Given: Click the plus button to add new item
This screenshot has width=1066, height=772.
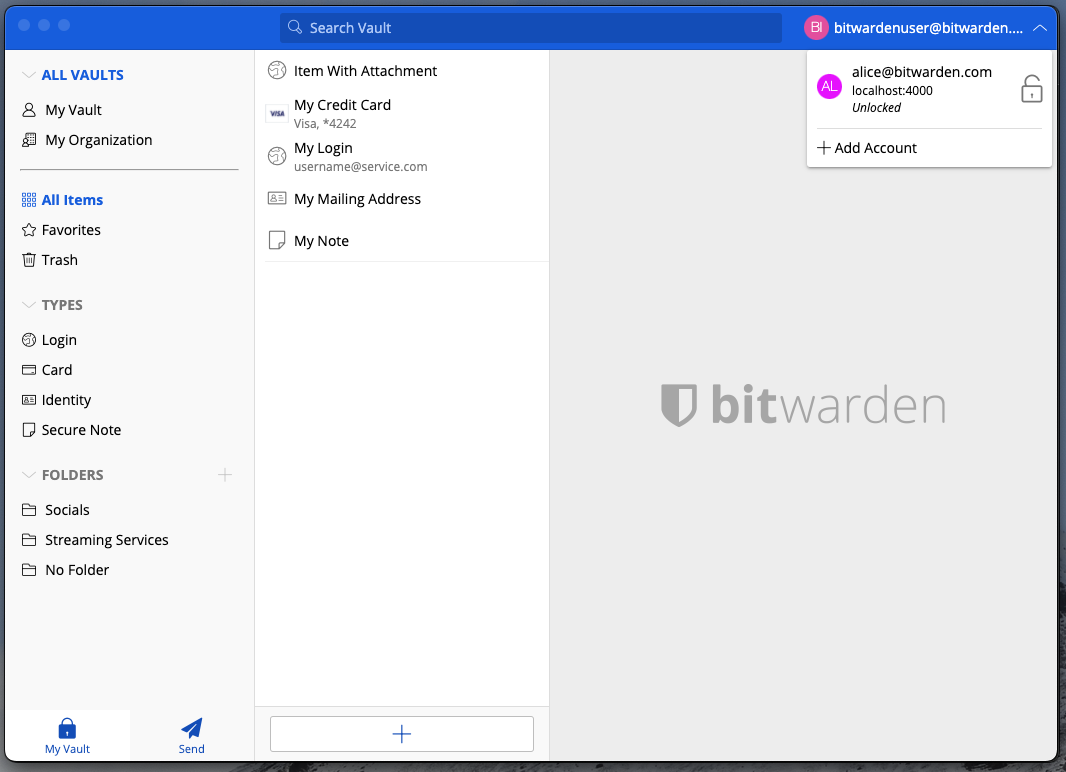Looking at the screenshot, I should pyautogui.click(x=401, y=733).
